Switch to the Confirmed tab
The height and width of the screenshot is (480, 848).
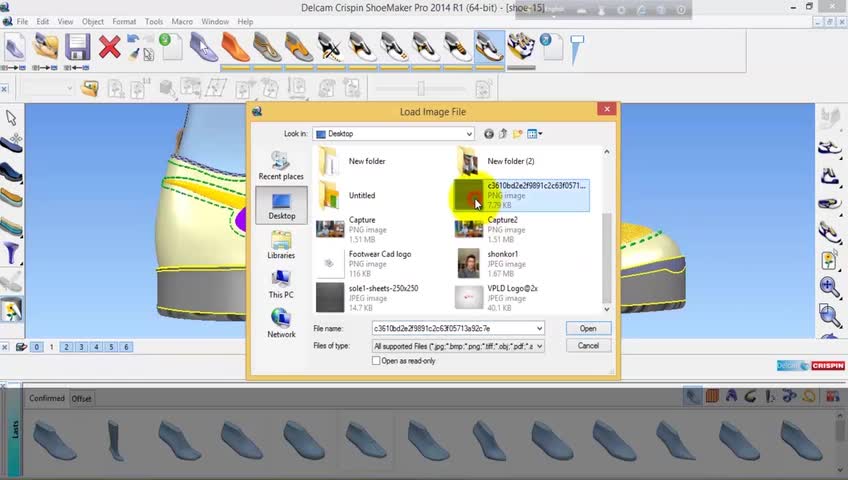(47, 398)
